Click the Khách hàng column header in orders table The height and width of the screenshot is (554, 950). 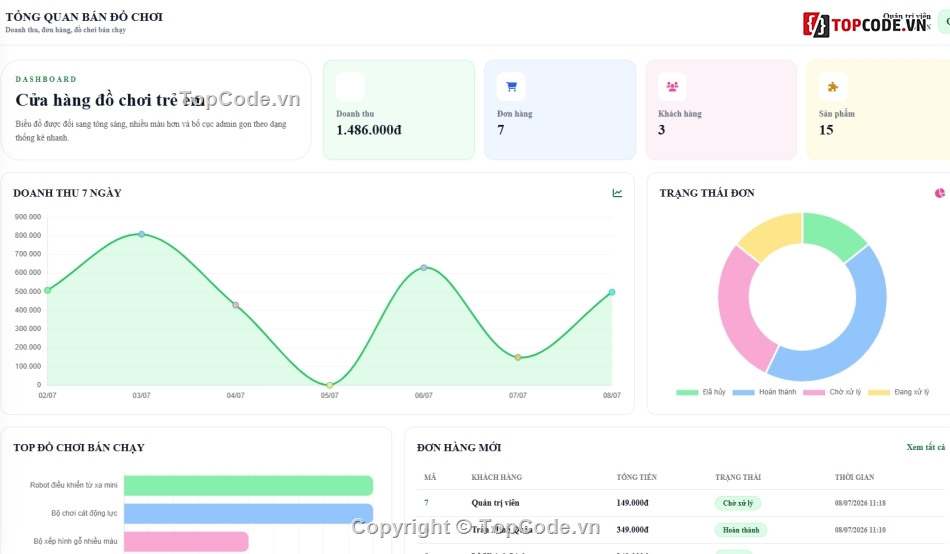pos(496,477)
